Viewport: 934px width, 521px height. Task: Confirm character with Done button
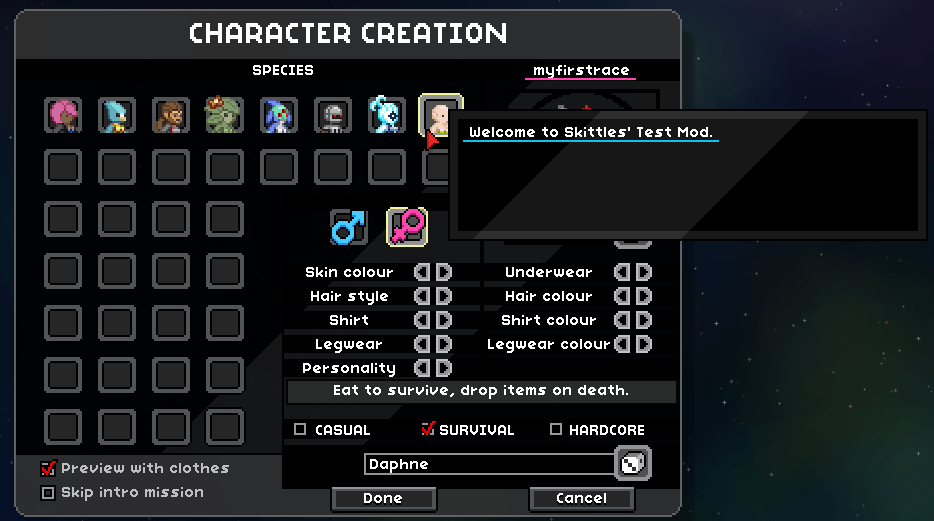[x=383, y=498]
